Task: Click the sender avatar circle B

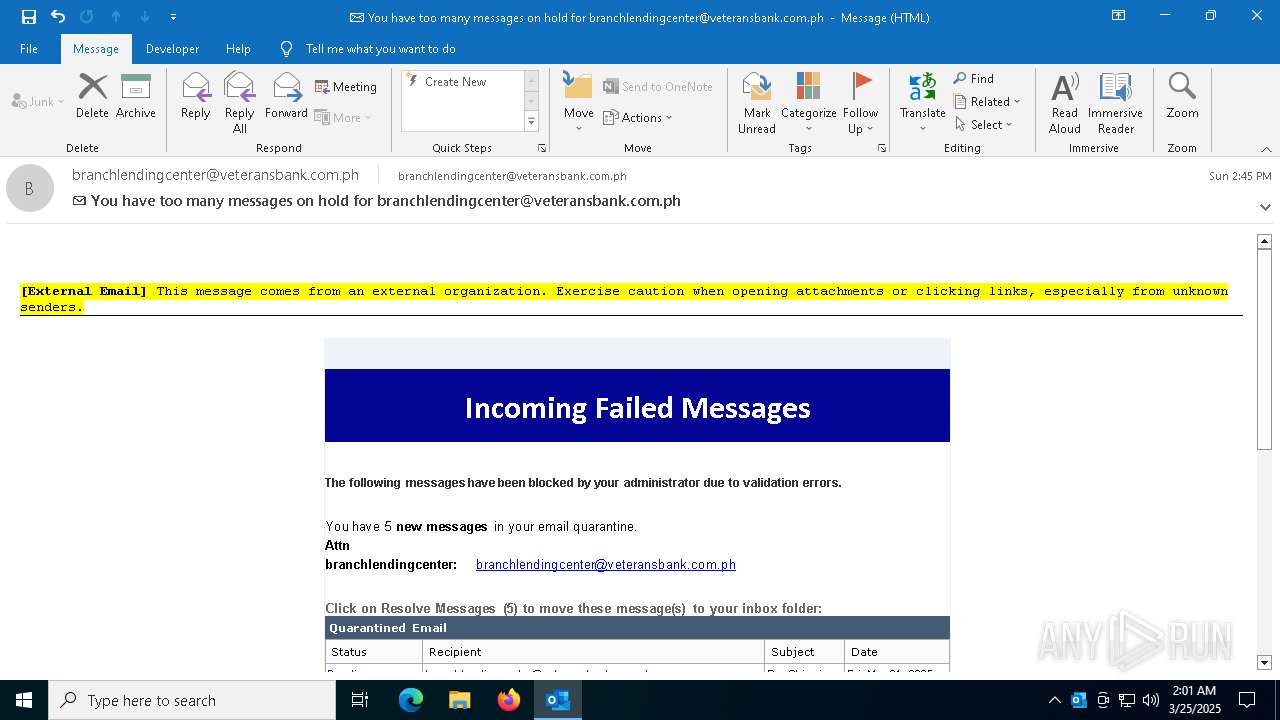Action: (x=30, y=188)
